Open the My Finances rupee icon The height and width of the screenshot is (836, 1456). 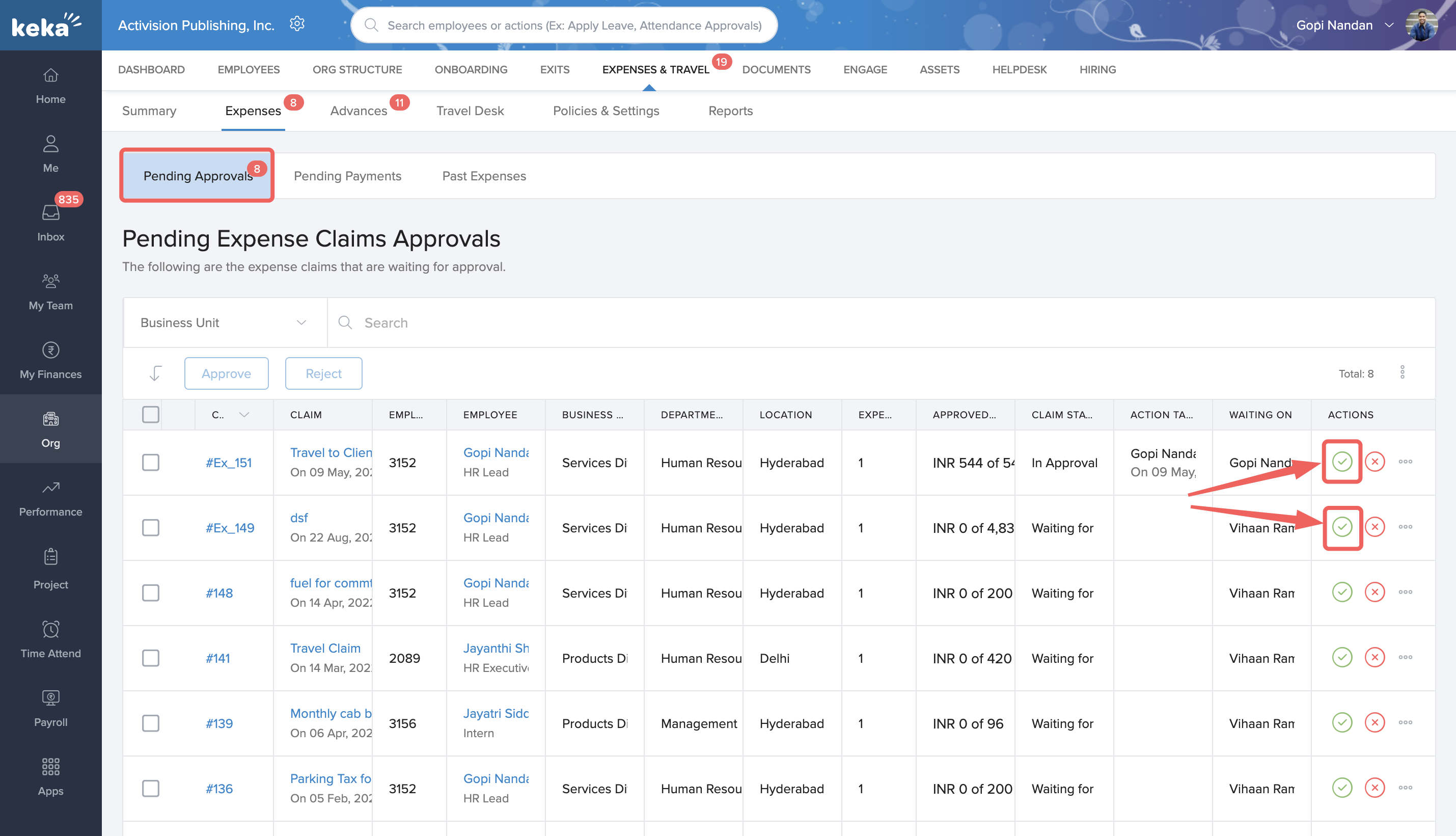coord(50,349)
